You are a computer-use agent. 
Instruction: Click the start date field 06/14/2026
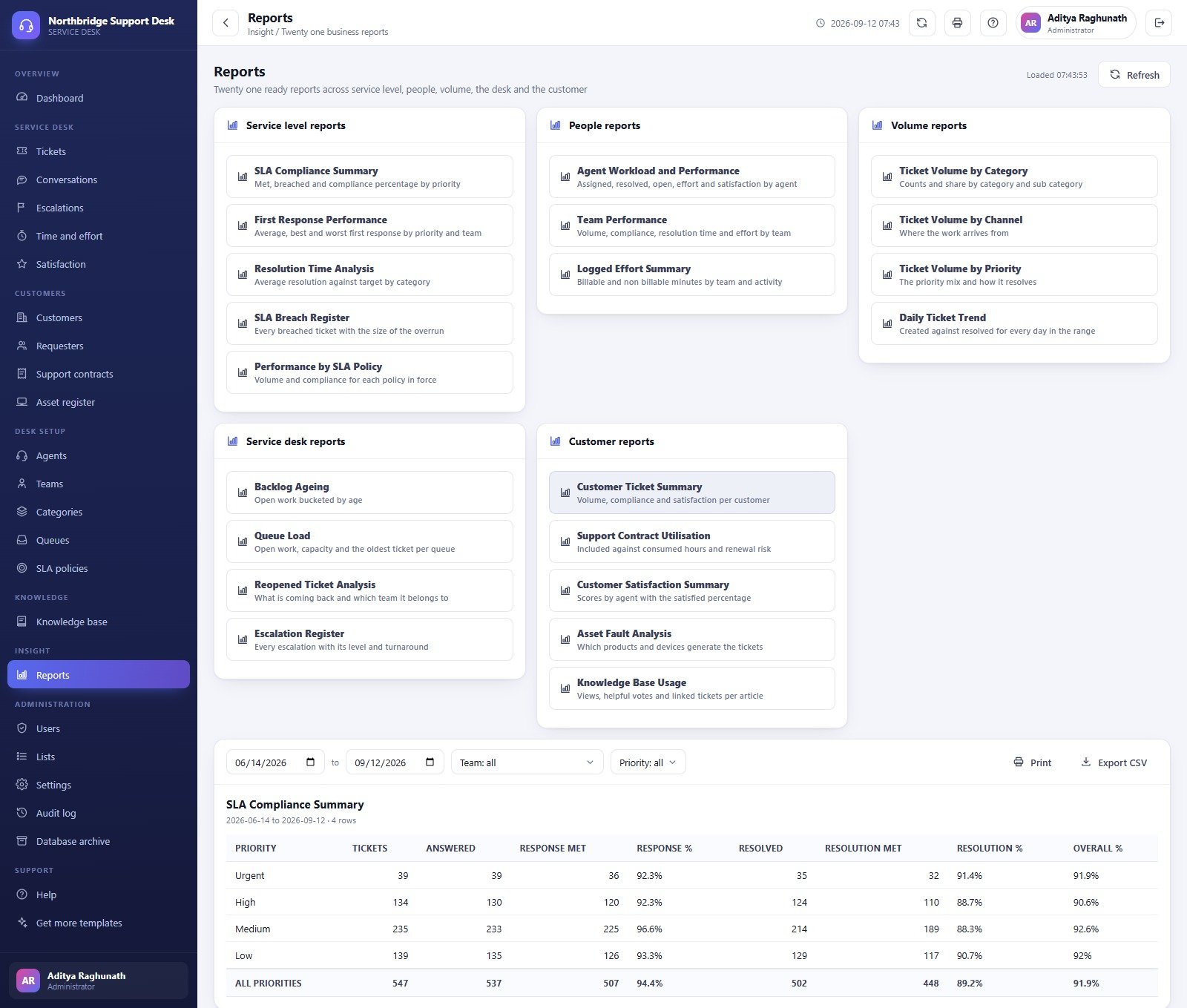tap(275, 762)
